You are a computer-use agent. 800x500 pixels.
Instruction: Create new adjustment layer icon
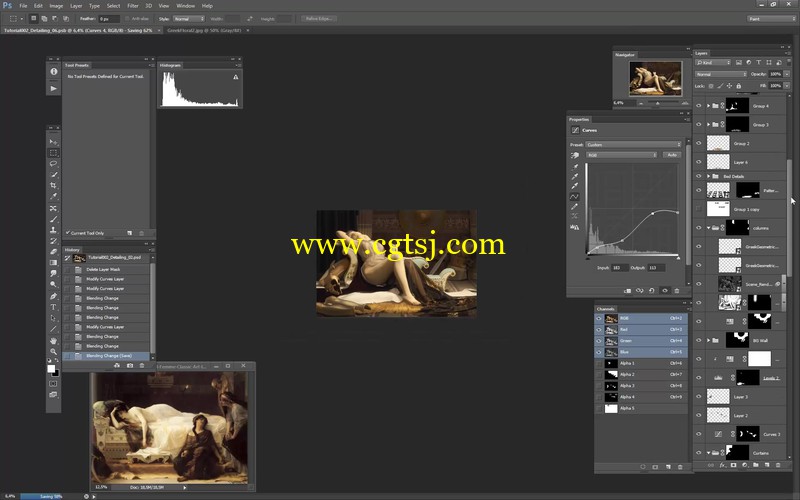(x=745, y=465)
